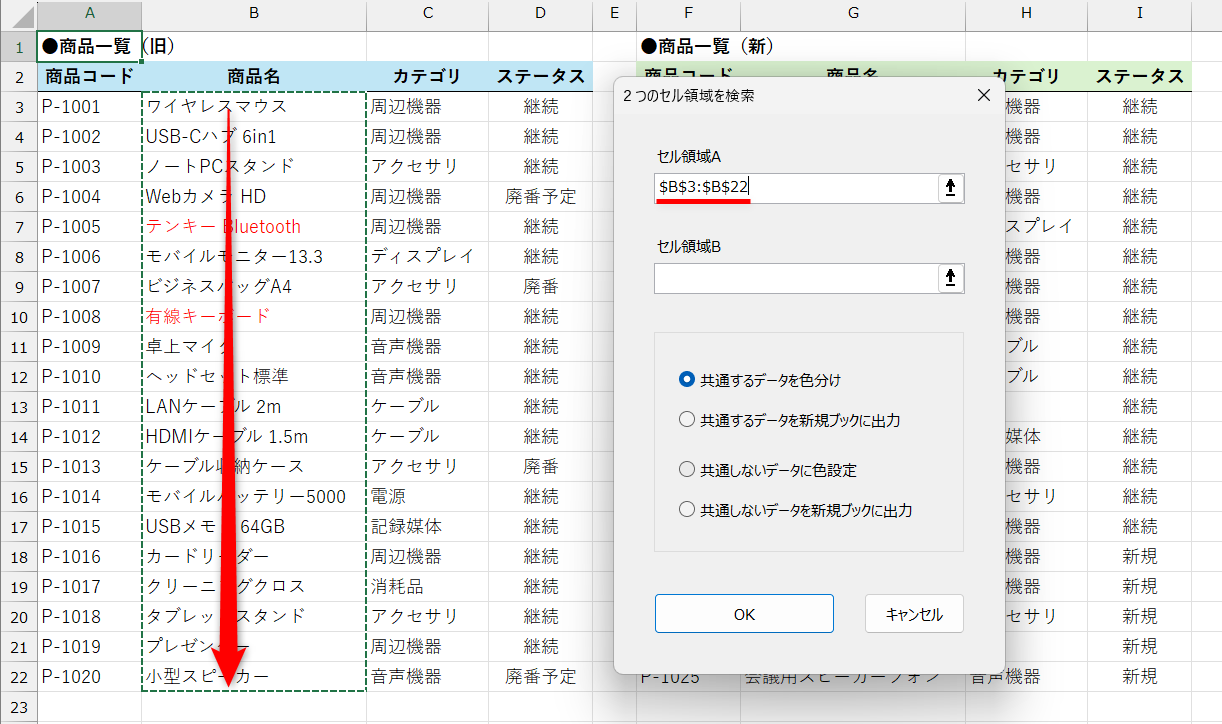Screen dimensions: 1222x724
Task: Select column C header
Action: point(428,13)
